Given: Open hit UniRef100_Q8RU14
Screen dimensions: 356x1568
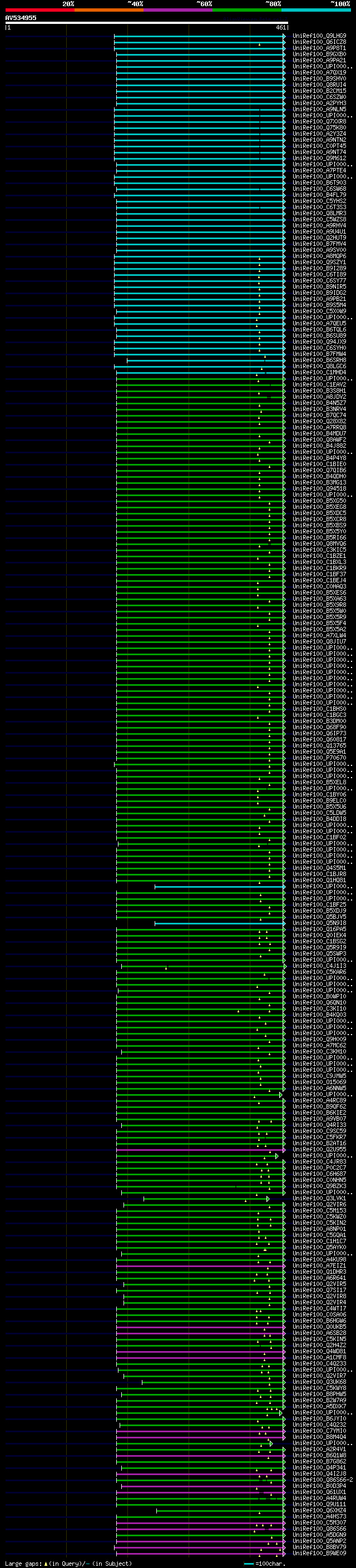Looking at the screenshot, I should click(x=319, y=85).
